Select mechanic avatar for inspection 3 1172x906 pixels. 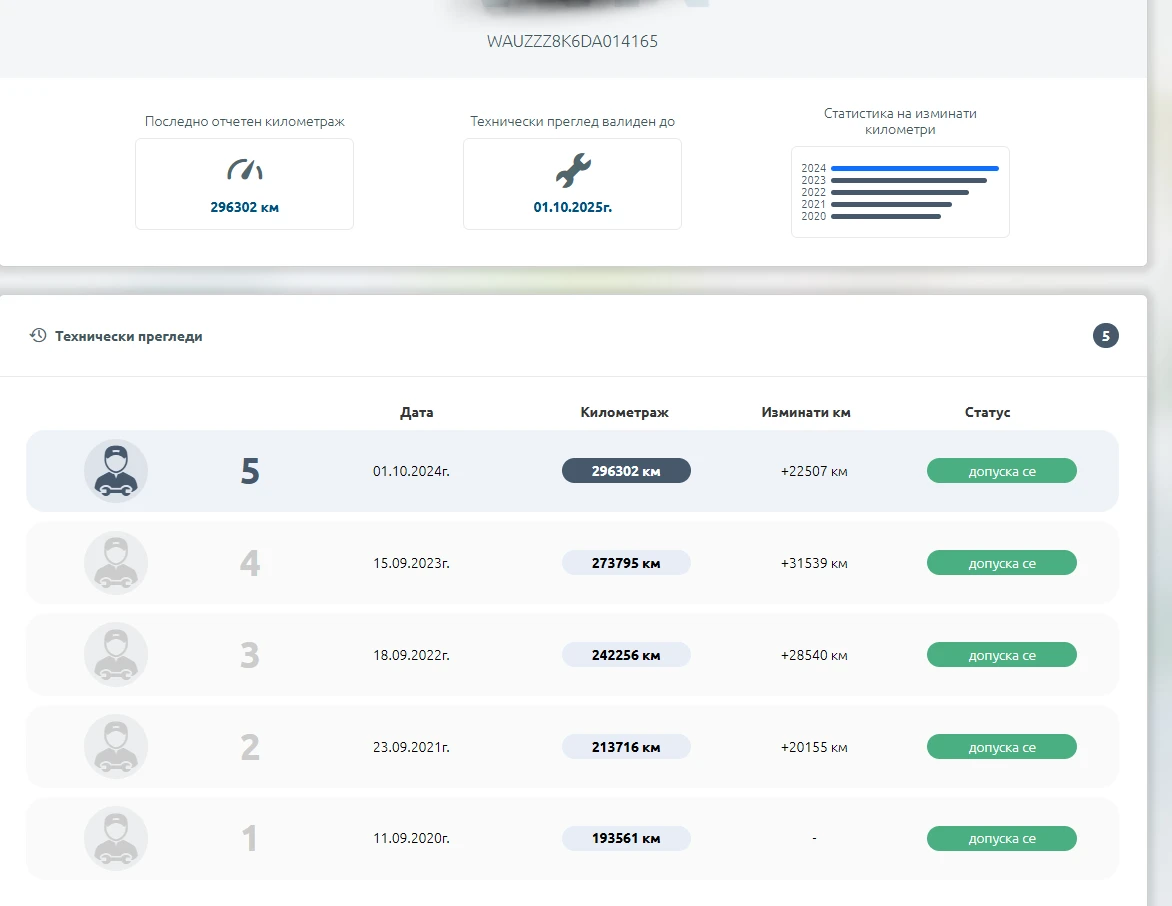click(x=116, y=655)
